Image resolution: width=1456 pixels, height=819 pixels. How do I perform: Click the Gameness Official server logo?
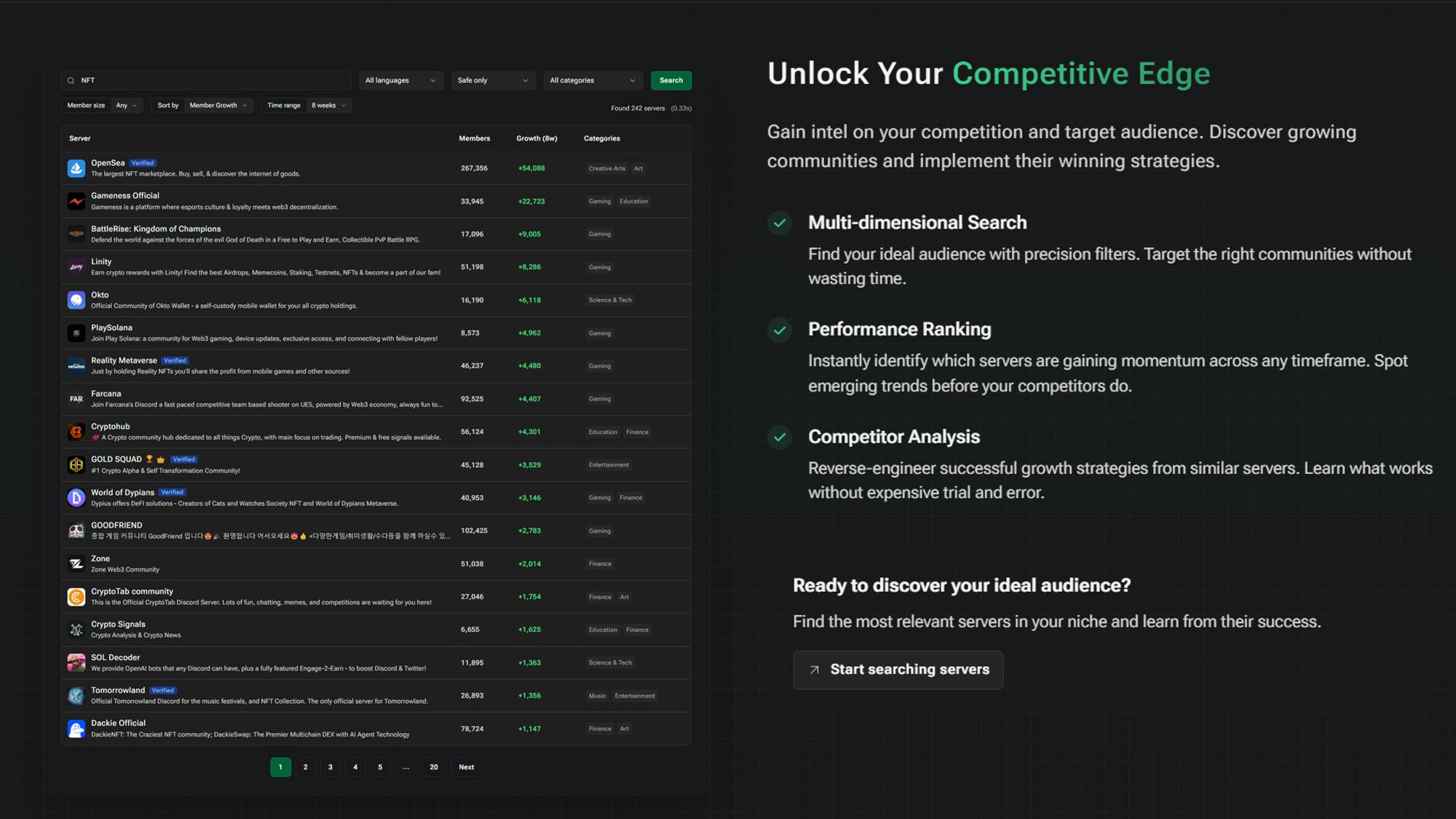76,201
